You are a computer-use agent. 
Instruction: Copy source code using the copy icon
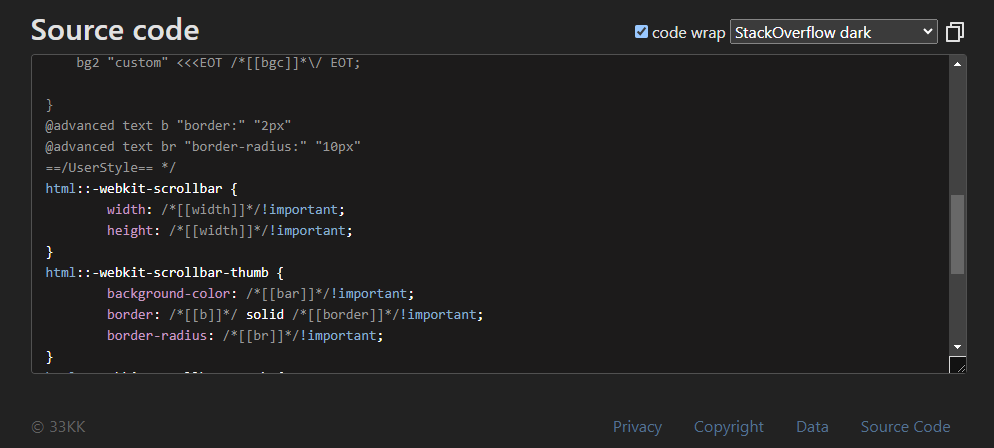(955, 32)
